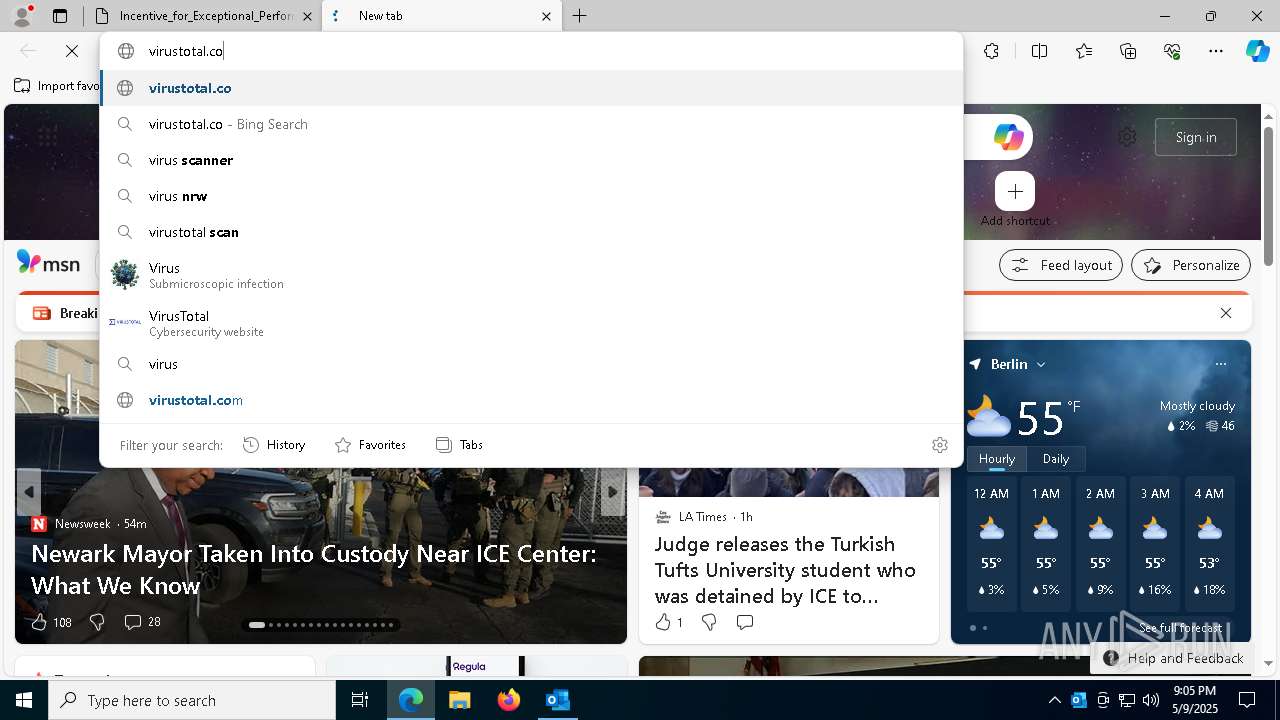Open the Favorites star icon in toolbar

1084,51
